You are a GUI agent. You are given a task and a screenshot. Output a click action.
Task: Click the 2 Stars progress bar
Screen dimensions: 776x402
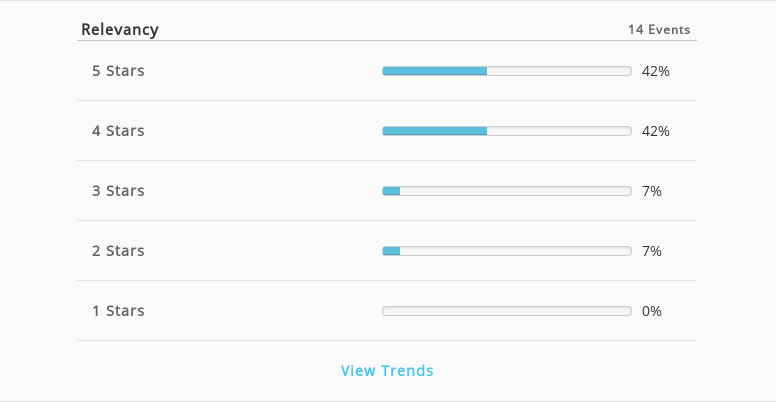tap(507, 251)
